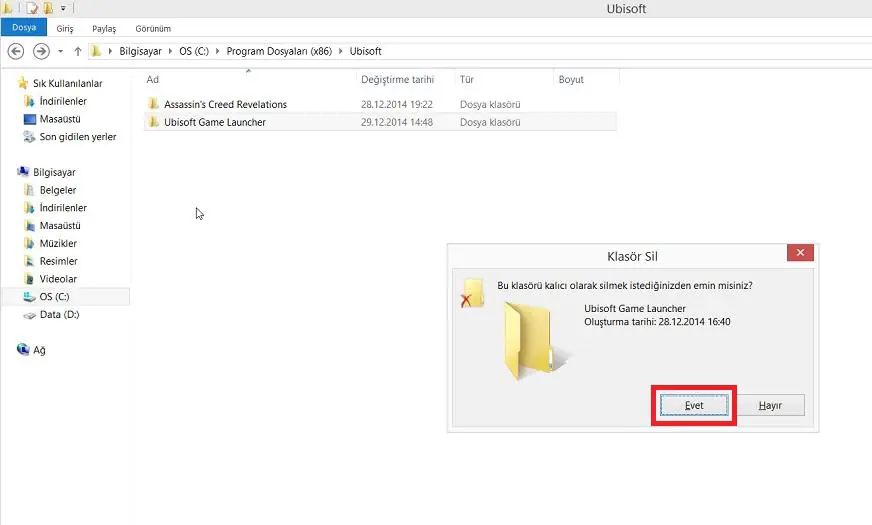
Task: Open İndirilenler under Sık Kullanılanlar
Action: pos(63,101)
